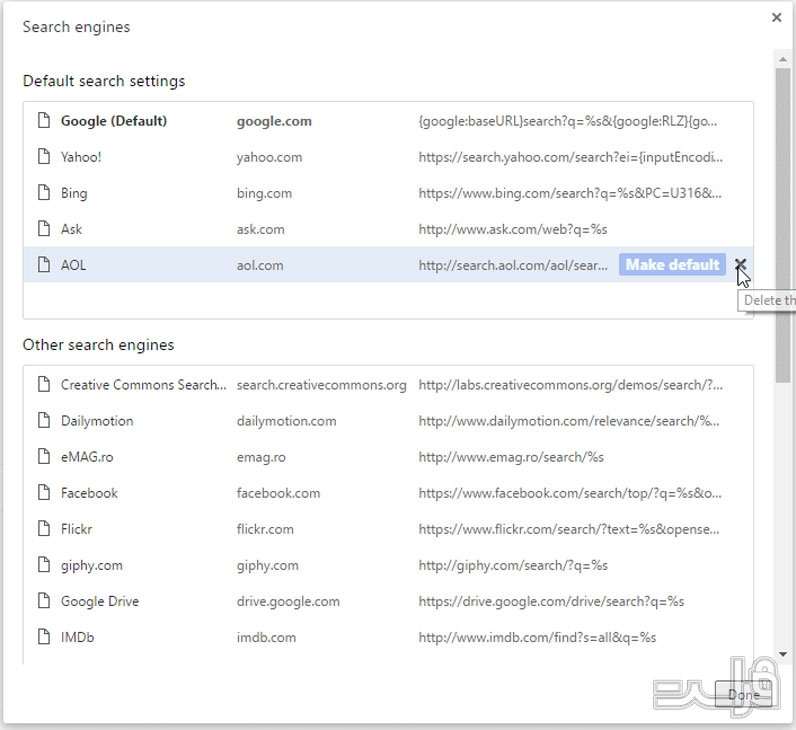Select the giphy.com engine name
Image resolution: width=796 pixels, height=730 pixels.
(92, 566)
